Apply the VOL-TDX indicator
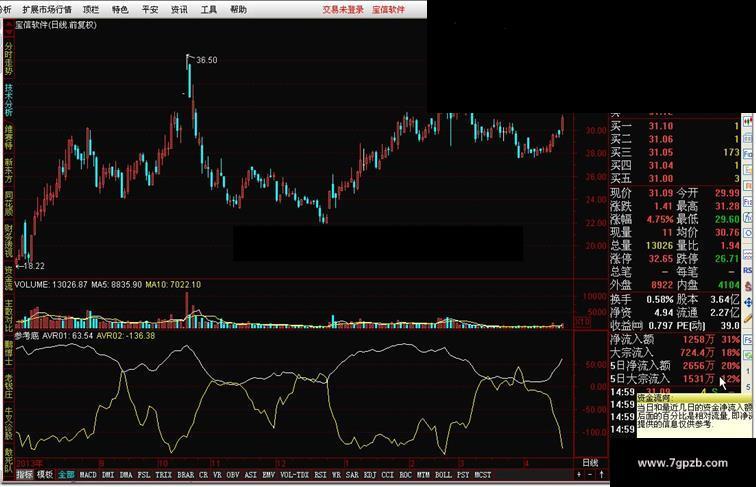This screenshot has width=756, height=487. (x=295, y=475)
